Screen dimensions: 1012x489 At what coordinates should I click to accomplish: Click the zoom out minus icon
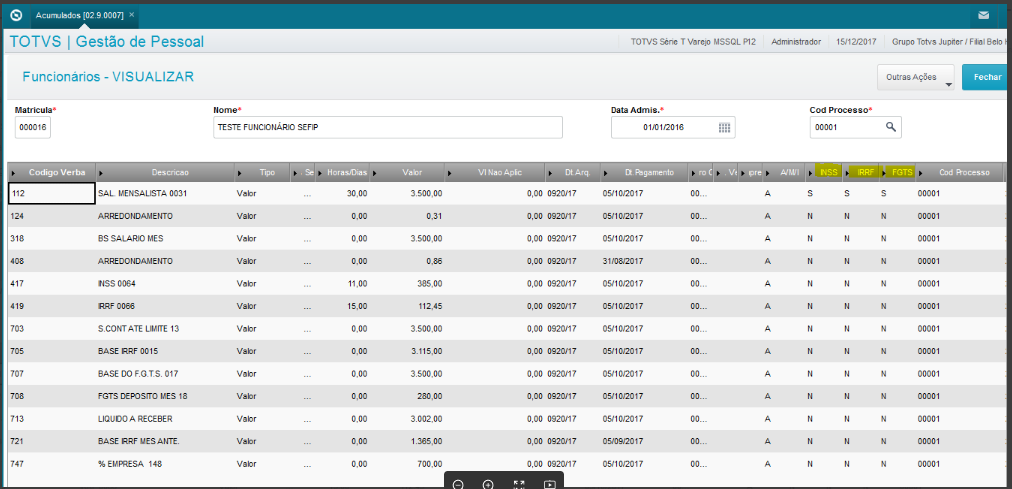pyautogui.click(x=458, y=484)
